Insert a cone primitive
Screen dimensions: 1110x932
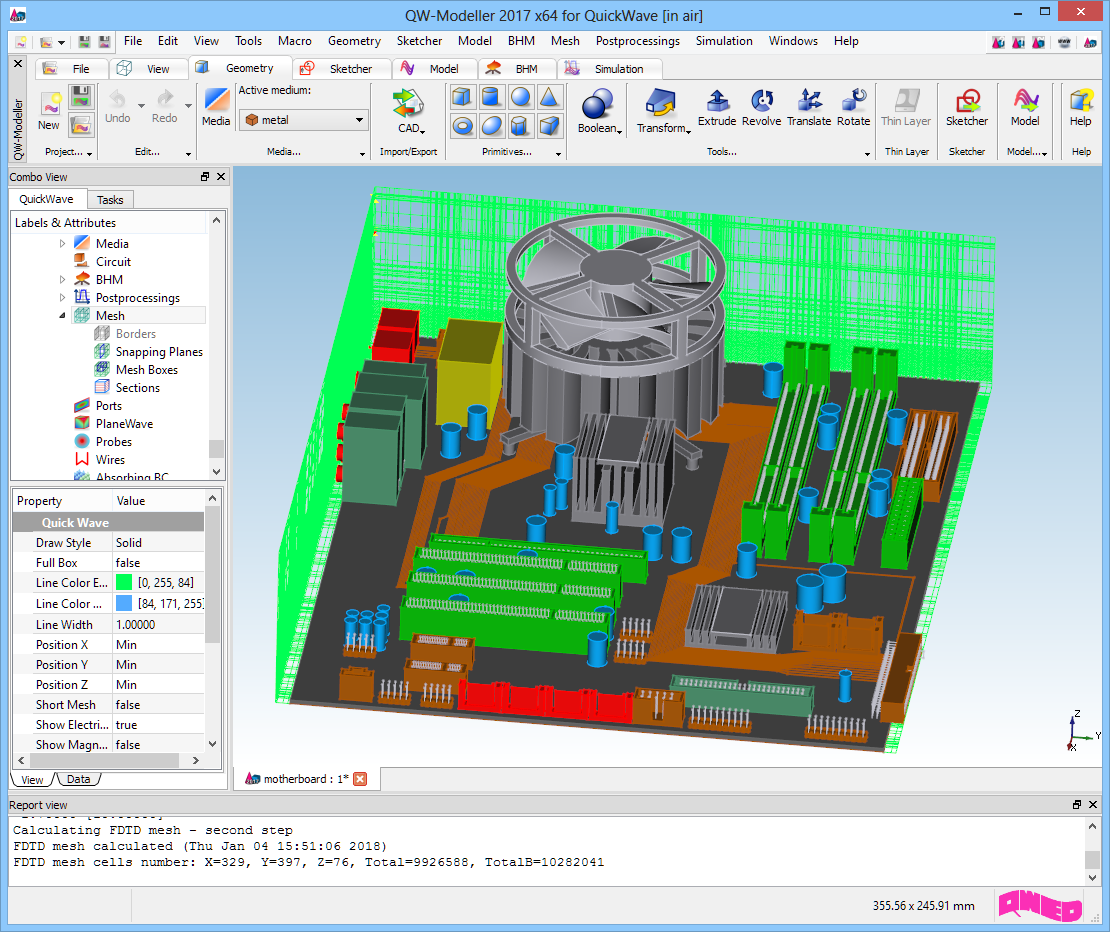coord(549,97)
